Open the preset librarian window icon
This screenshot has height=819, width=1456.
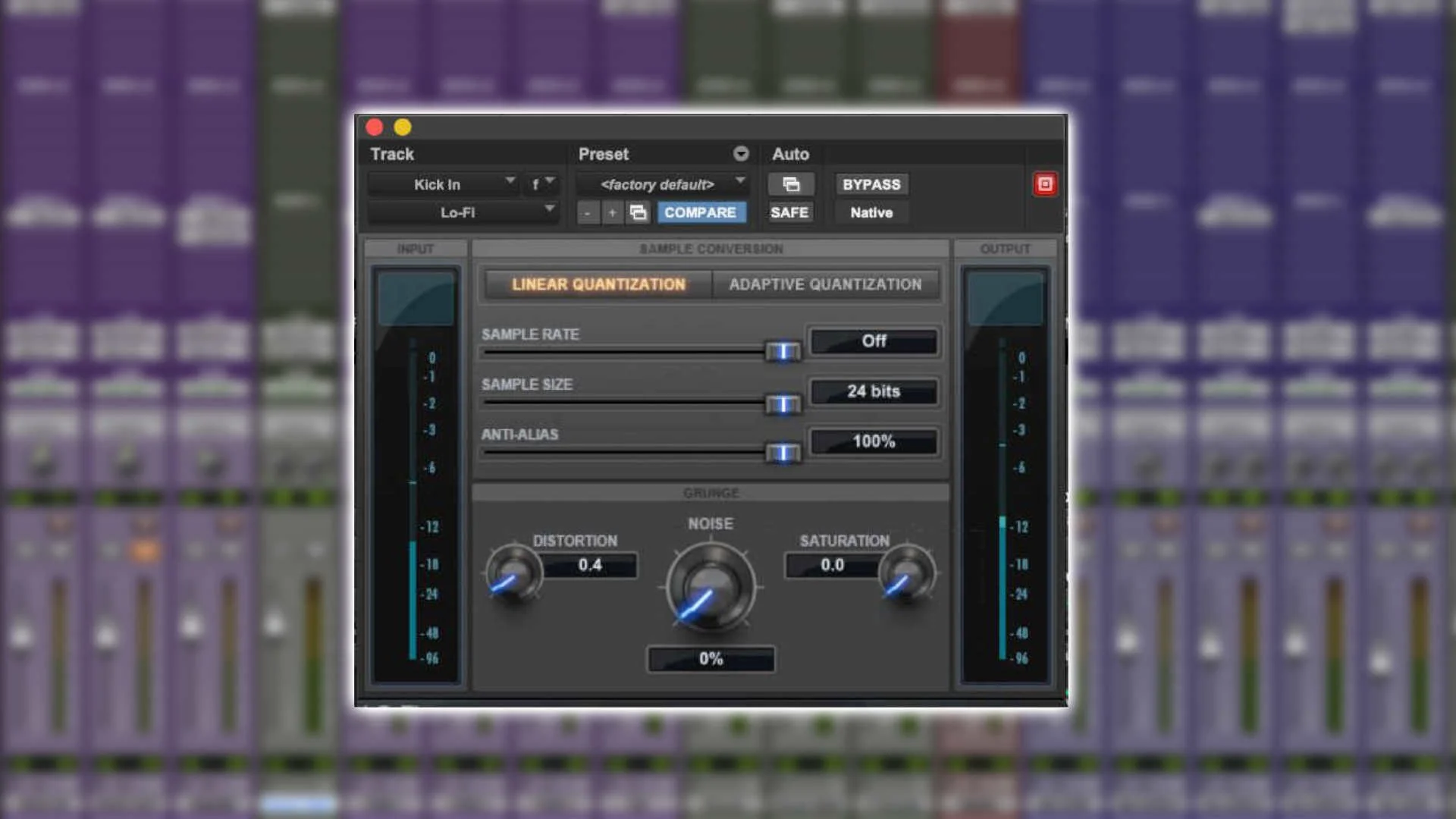pos(638,213)
